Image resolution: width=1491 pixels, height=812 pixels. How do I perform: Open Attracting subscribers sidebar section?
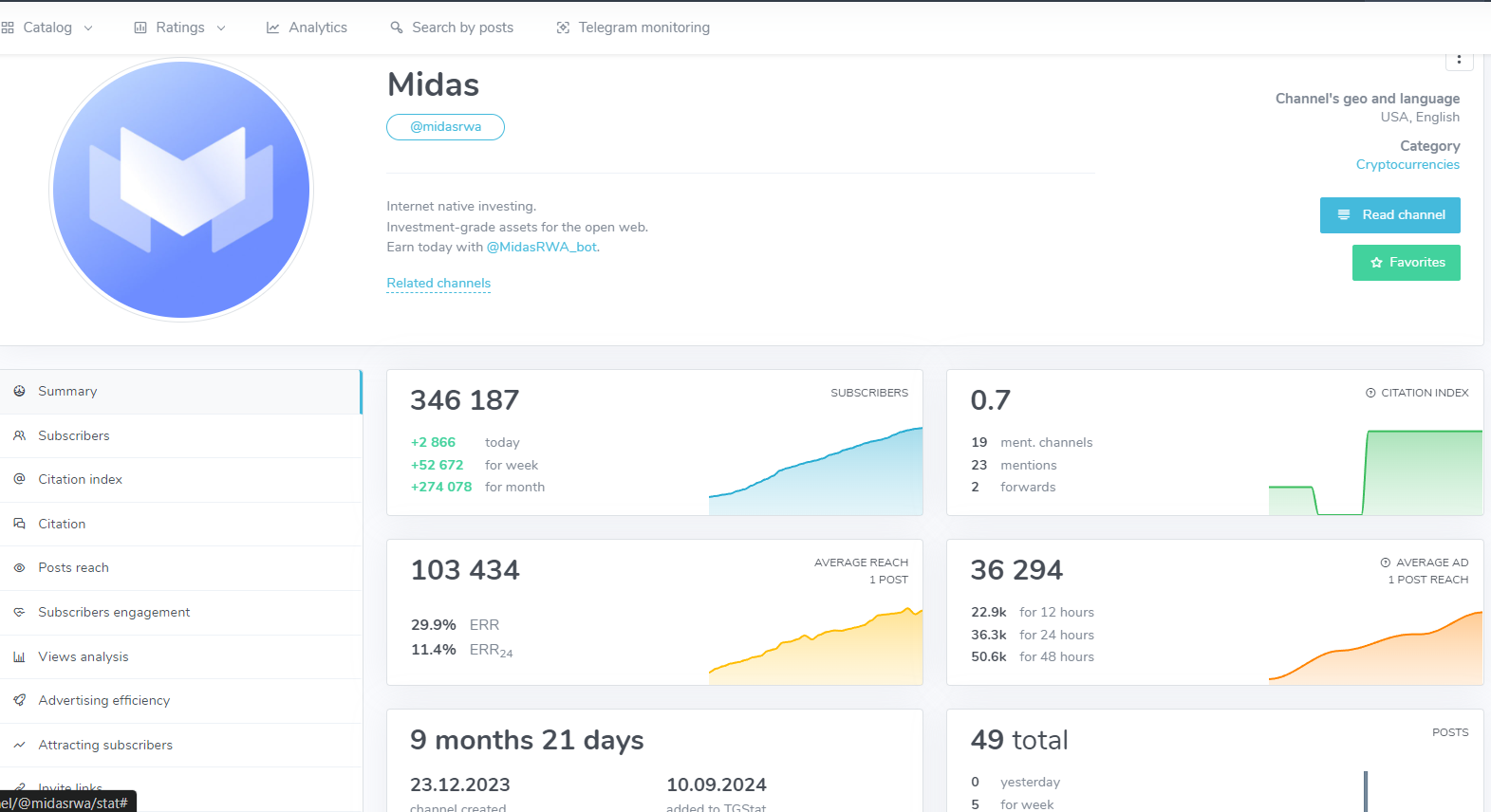coord(180,745)
